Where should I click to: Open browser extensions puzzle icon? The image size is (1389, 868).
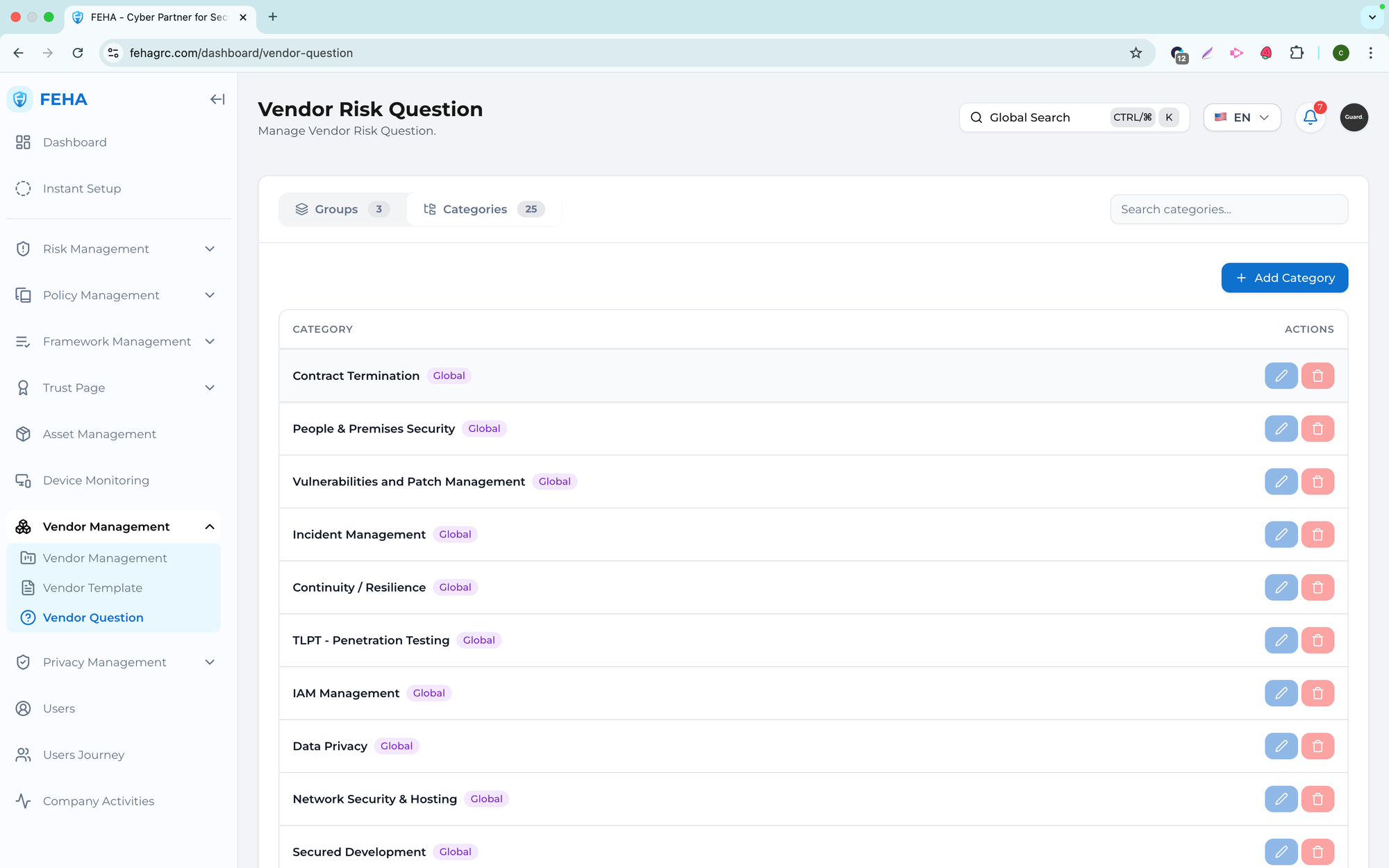click(x=1296, y=53)
